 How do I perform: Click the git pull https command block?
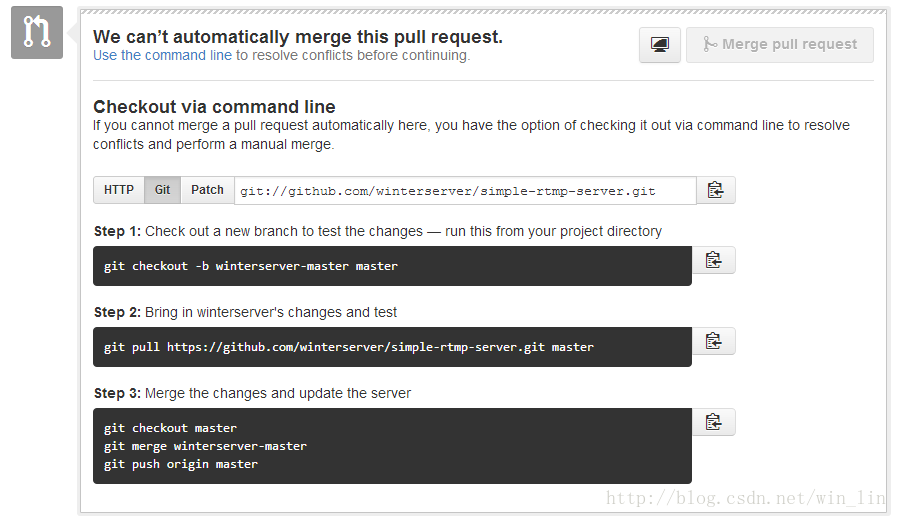click(x=392, y=347)
